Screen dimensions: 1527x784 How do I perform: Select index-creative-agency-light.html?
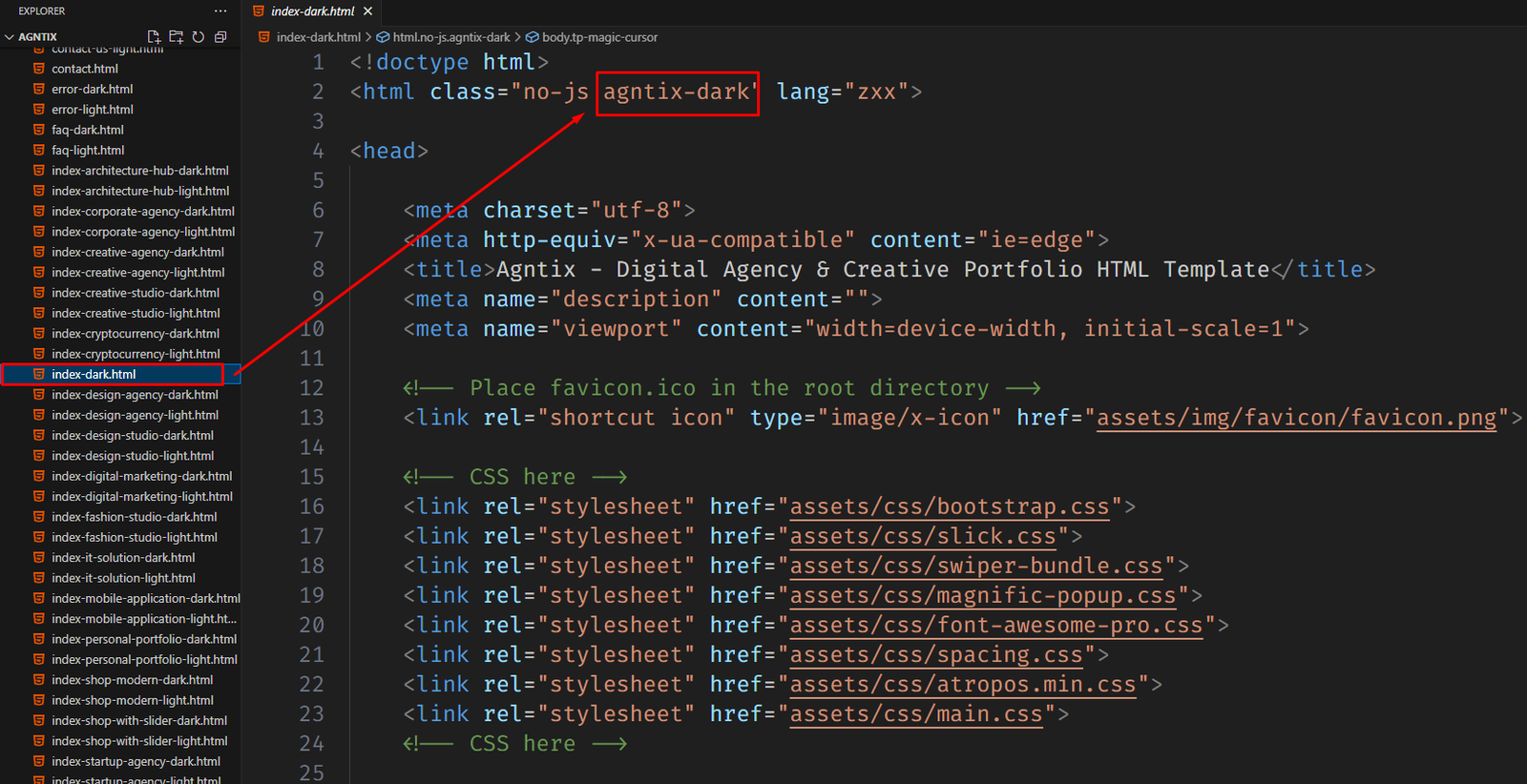tap(138, 273)
